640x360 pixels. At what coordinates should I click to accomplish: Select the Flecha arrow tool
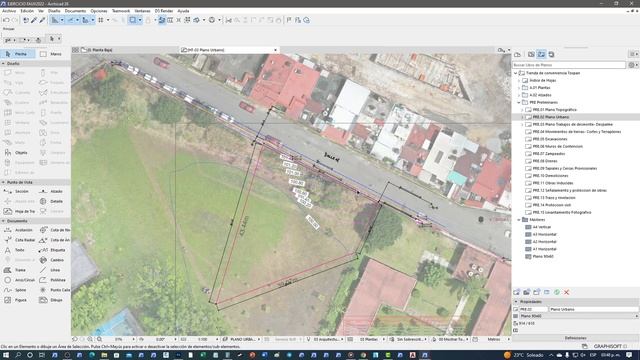18,54
